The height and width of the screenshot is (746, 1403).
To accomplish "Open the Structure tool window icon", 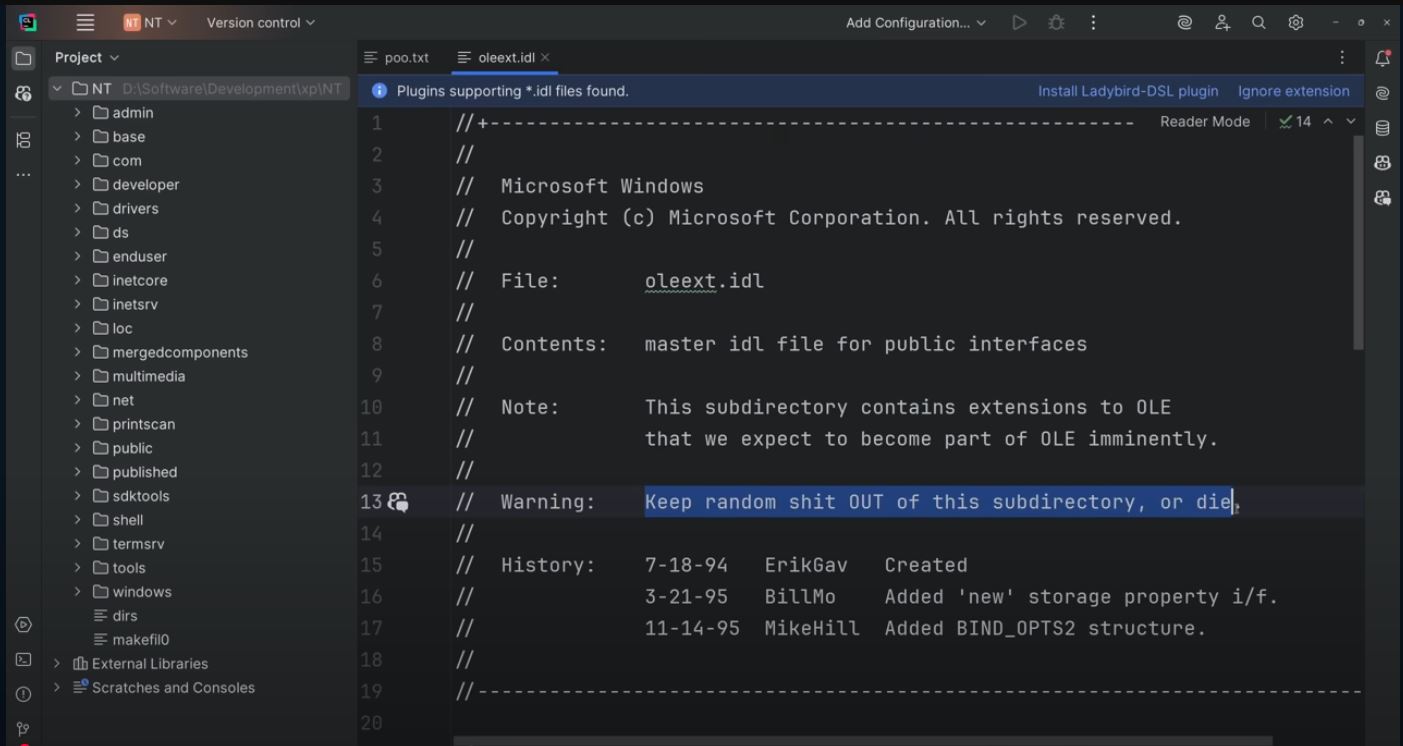I will 23,140.
